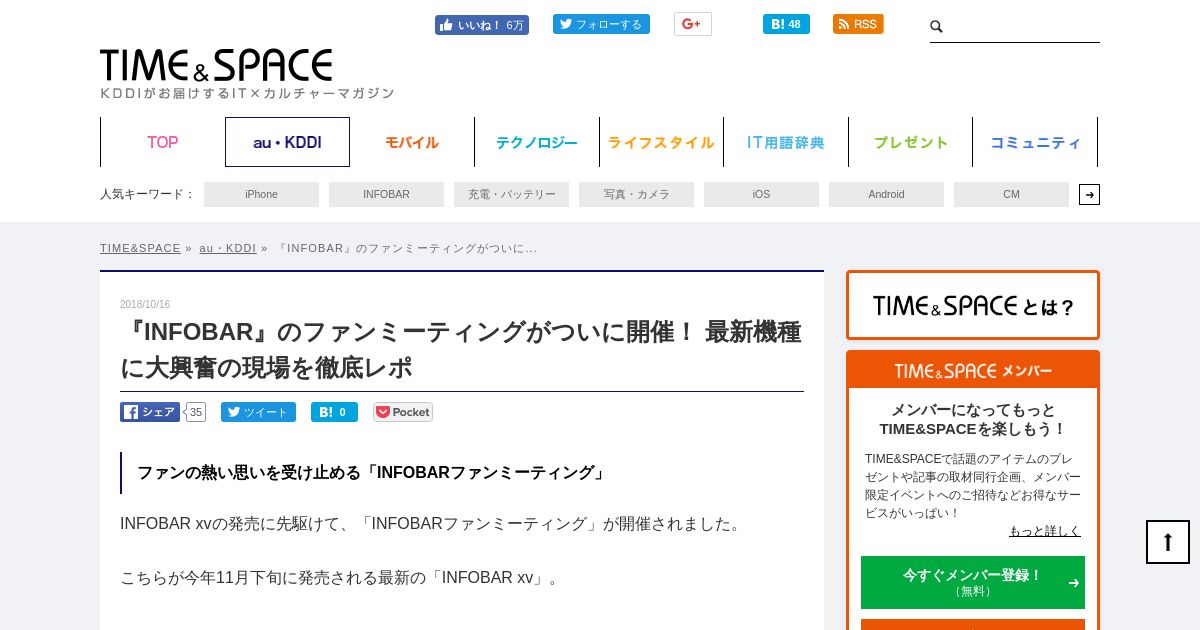Click the 今すぐメンバー登録！ green button
The height and width of the screenshot is (630, 1200).
click(x=973, y=582)
